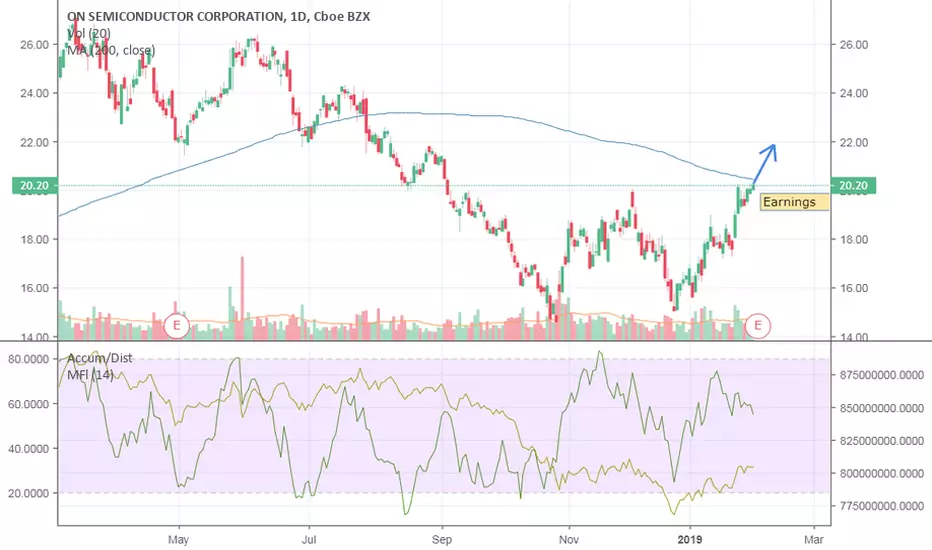Click the 18.00 label on right price axis
The height and width of the screenshot is (550, 932).
[854, 240]
